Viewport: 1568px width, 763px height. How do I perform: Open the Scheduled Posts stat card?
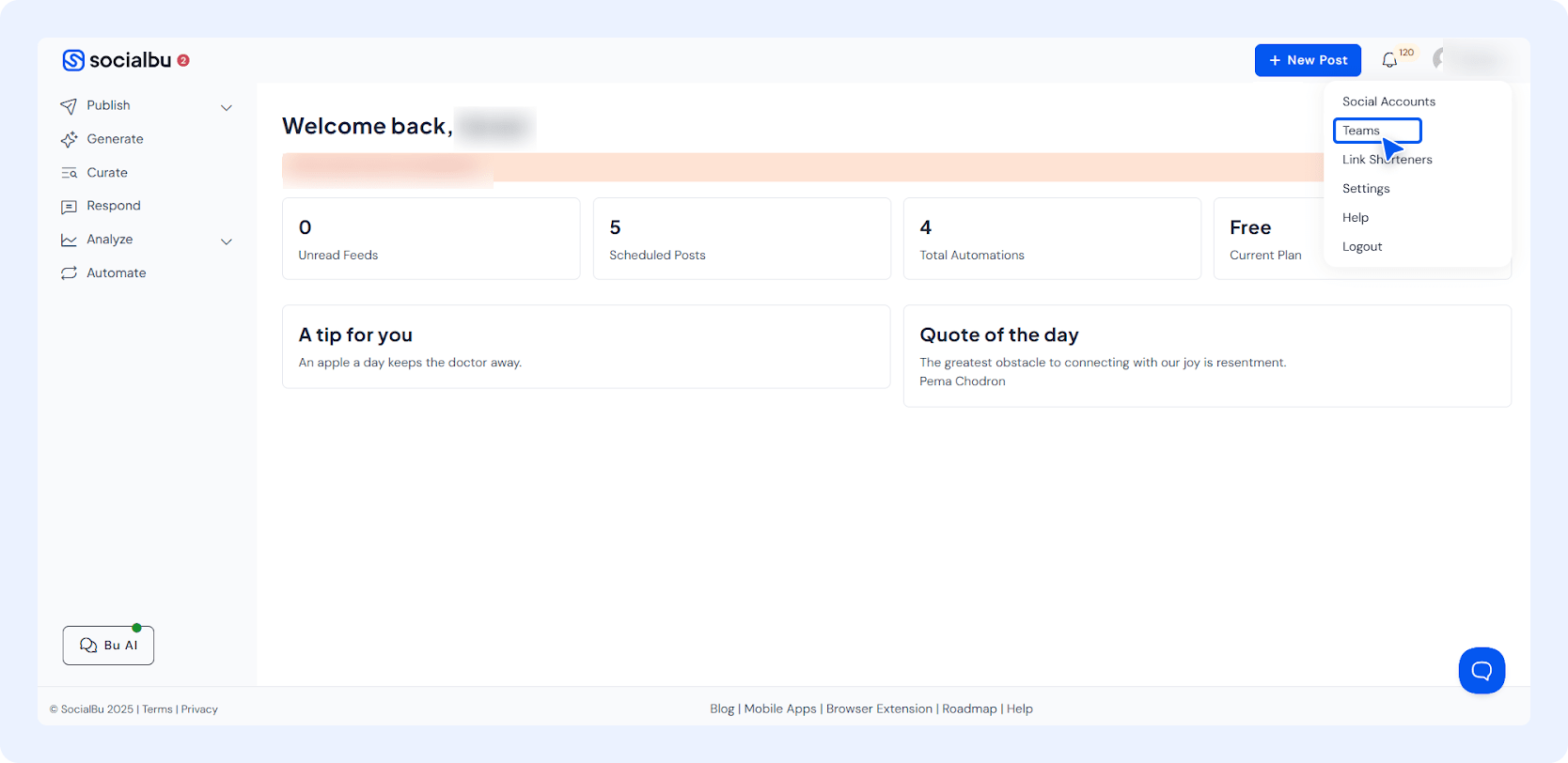[x=742, y=239]
